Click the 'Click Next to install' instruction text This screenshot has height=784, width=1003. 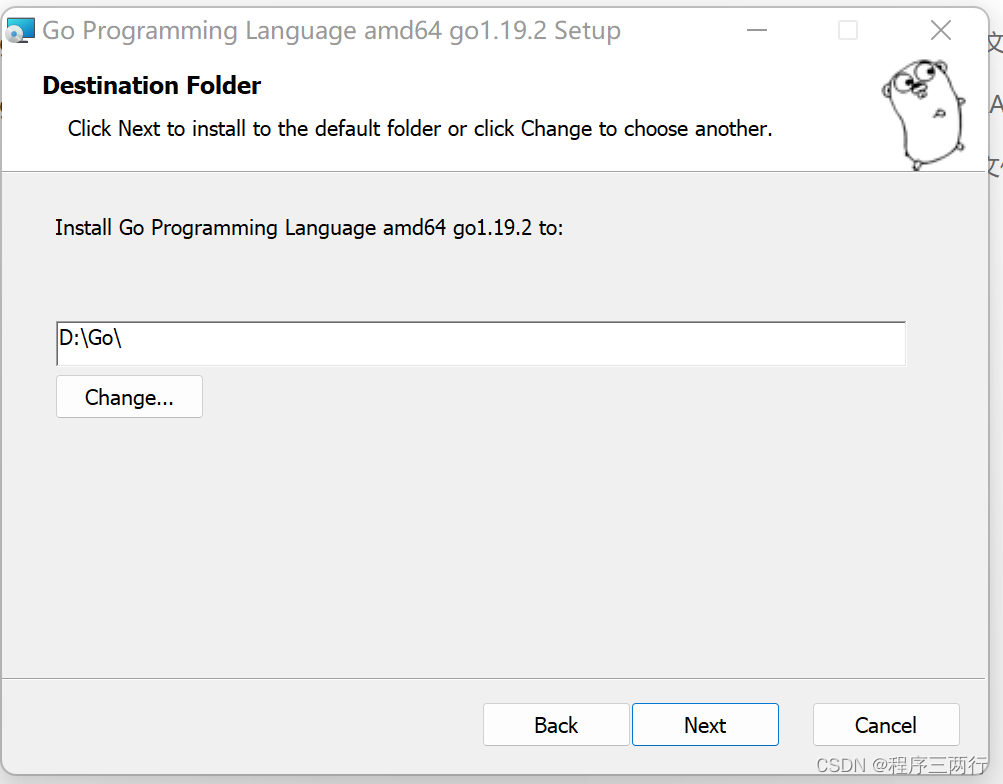click(x=420, y=129)
